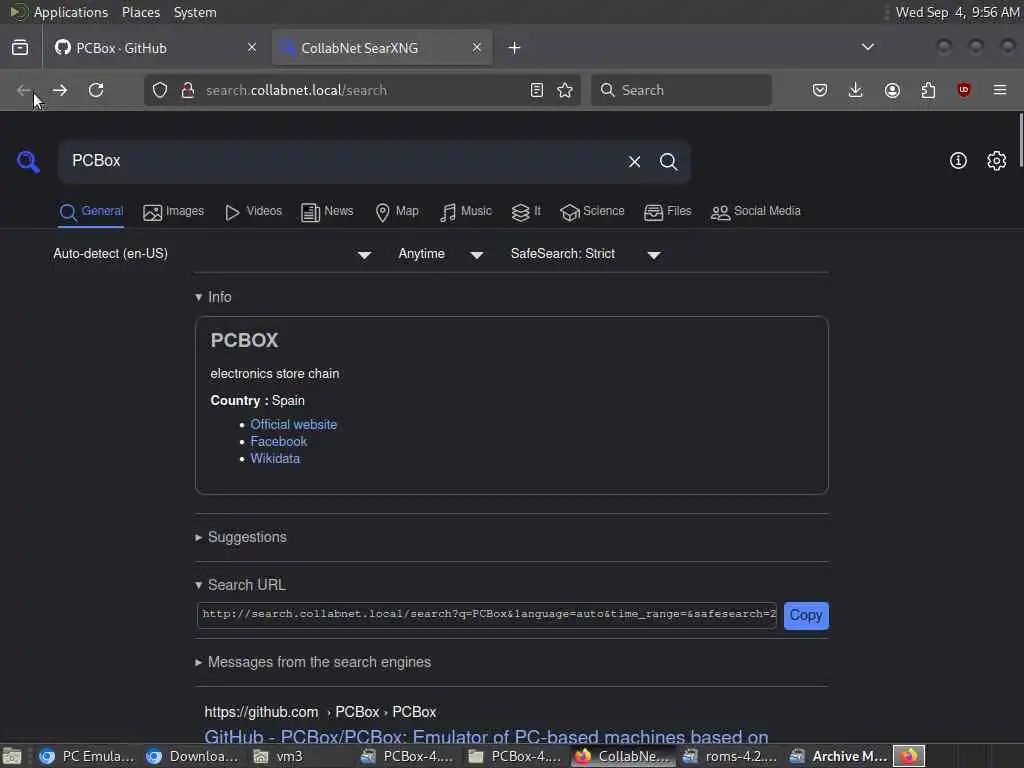Open a new tab with plus button

click(515, 48)
